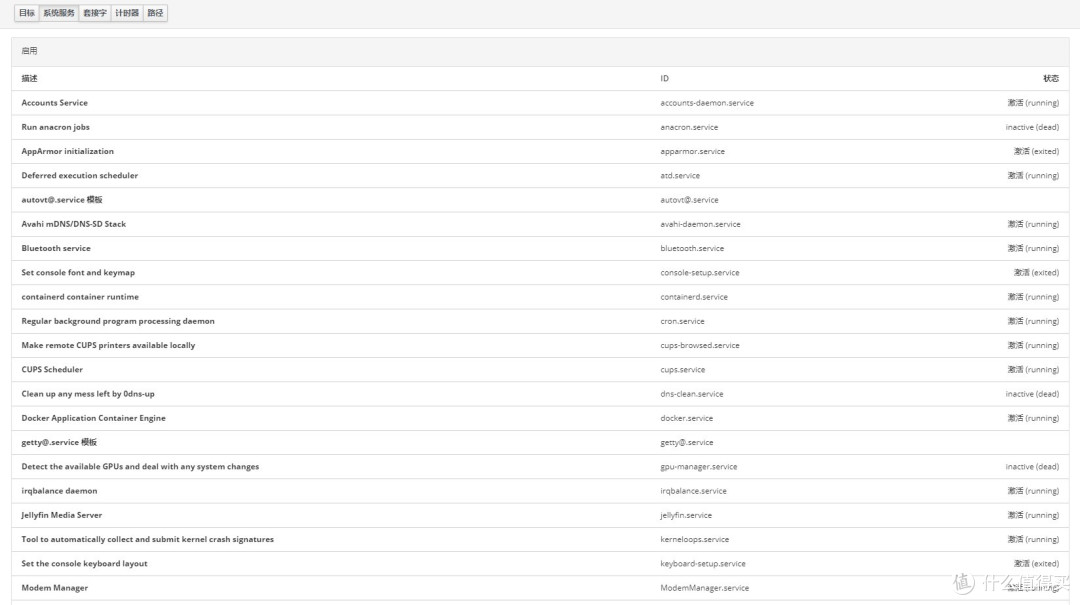Switch to the 计时器 (Timers) tab
Image resolution: width=1080 pixels, height=605 pixels.
tap(127, 13)
